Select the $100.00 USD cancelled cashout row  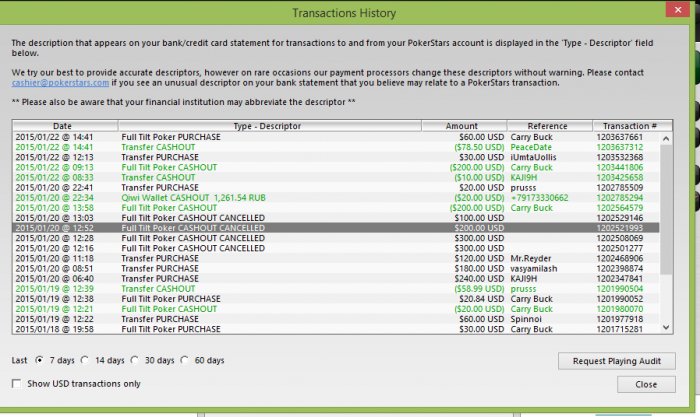click(x=336, y=218)
